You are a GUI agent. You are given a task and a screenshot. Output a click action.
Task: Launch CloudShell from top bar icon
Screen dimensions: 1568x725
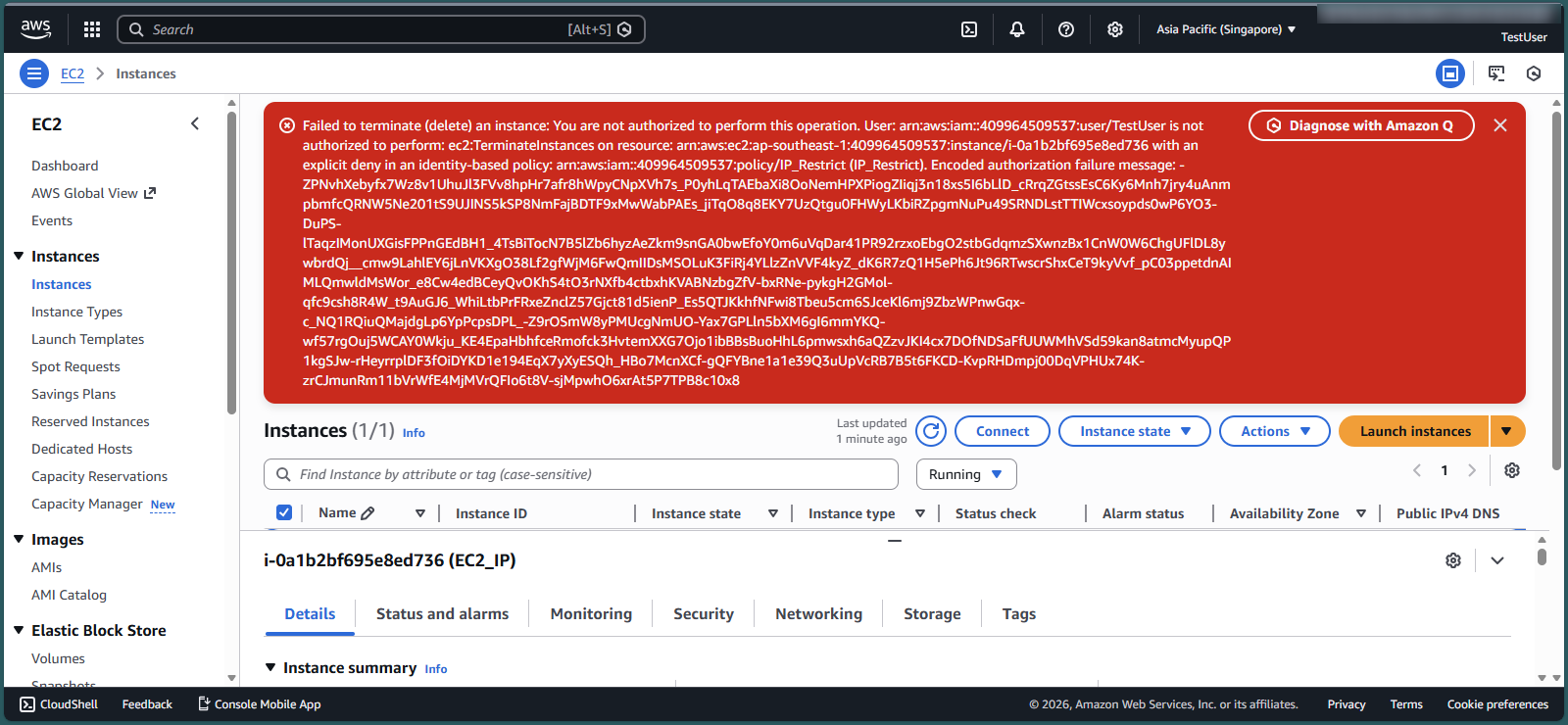pyautogui.click(x=969, y=29)
